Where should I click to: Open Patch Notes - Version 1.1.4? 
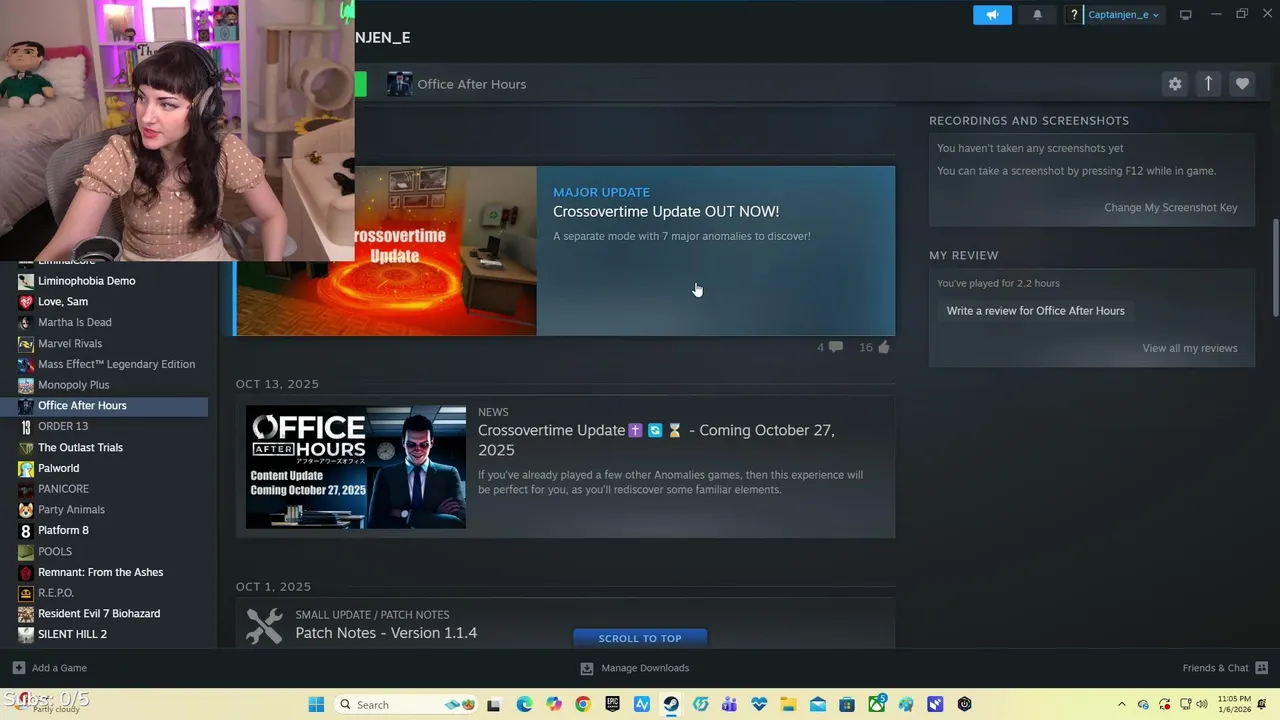tap(386, 633)
